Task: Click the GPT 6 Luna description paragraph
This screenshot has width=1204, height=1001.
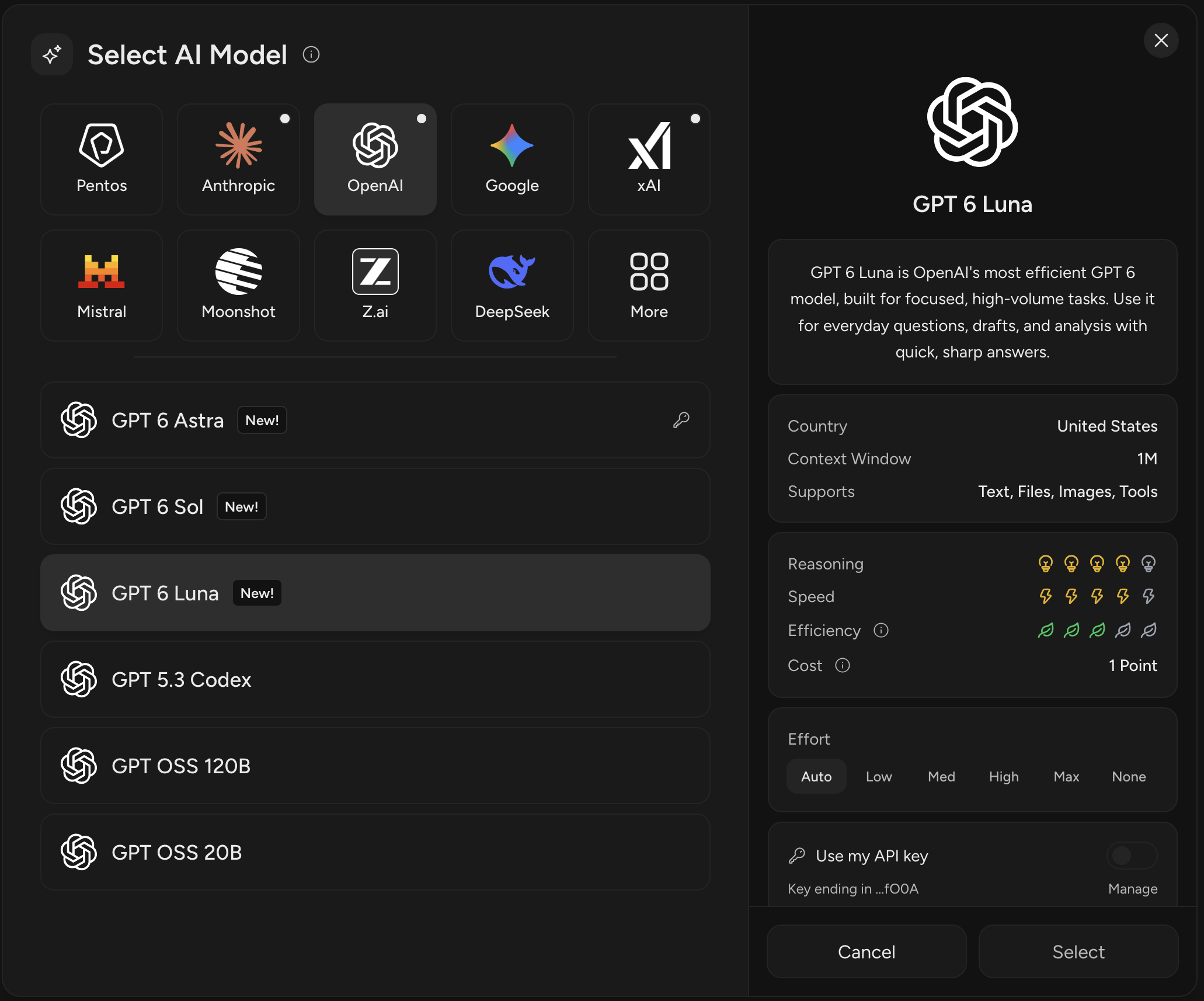Action: [x=972, y=312]
